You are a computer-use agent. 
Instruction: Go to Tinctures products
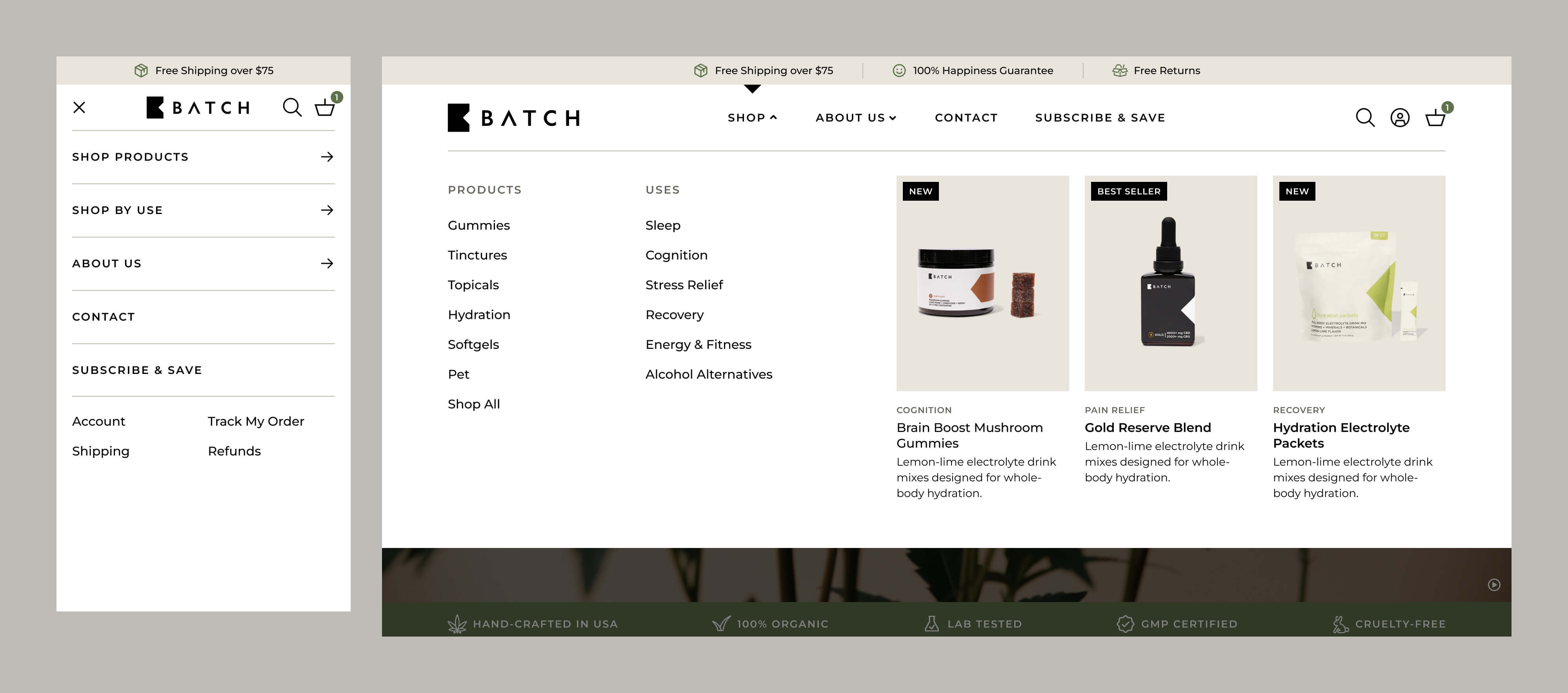click(x=477, y=255)
